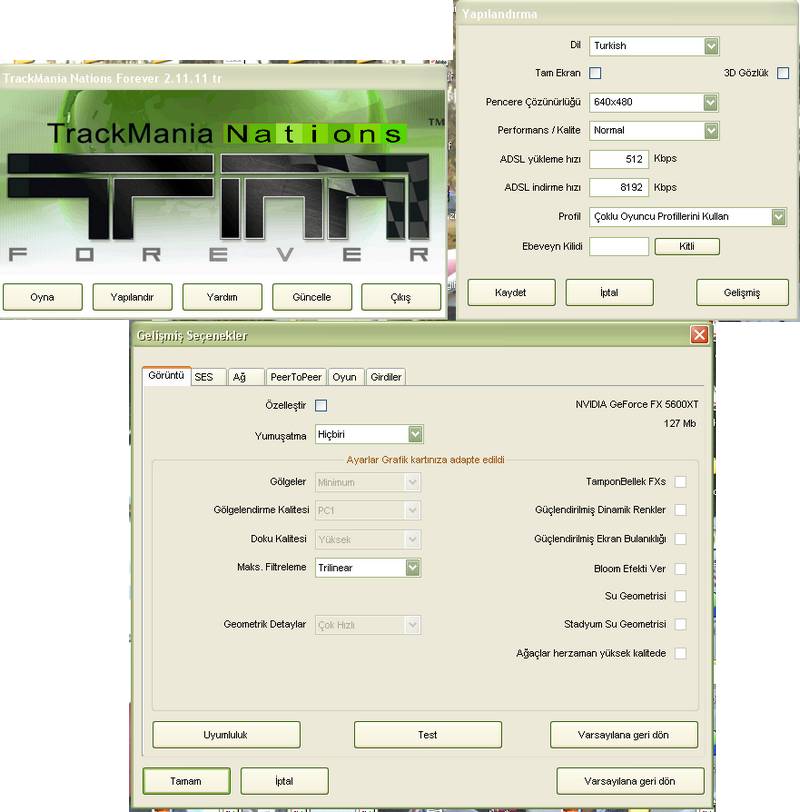The image size is (800, 812).
Task: Click the Kitli button
Action: [687, 246]
